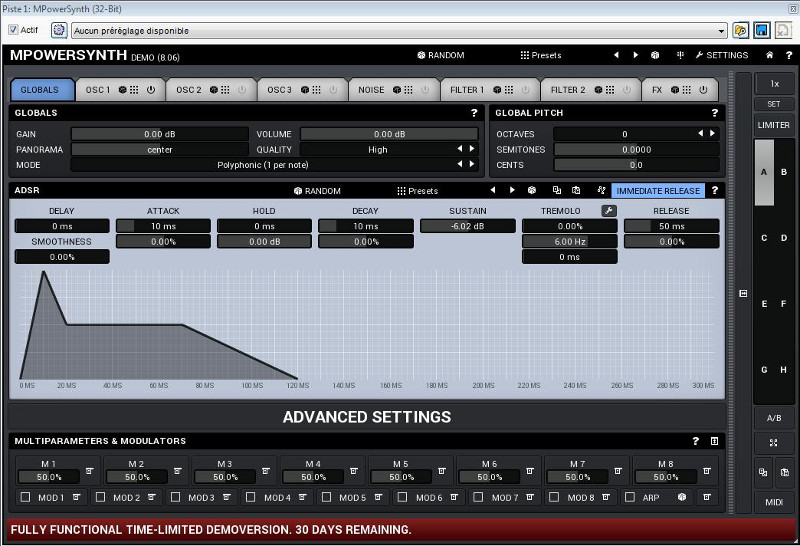
Task: Open the M 1 multiparameter settings icon
Action: tap(89, 470)
